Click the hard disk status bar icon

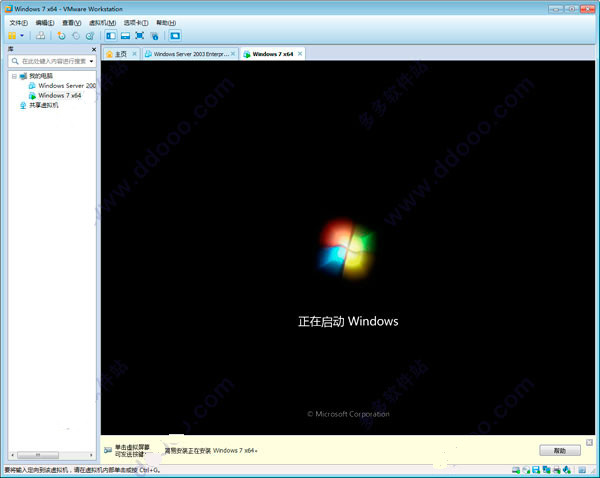(516, 470)
